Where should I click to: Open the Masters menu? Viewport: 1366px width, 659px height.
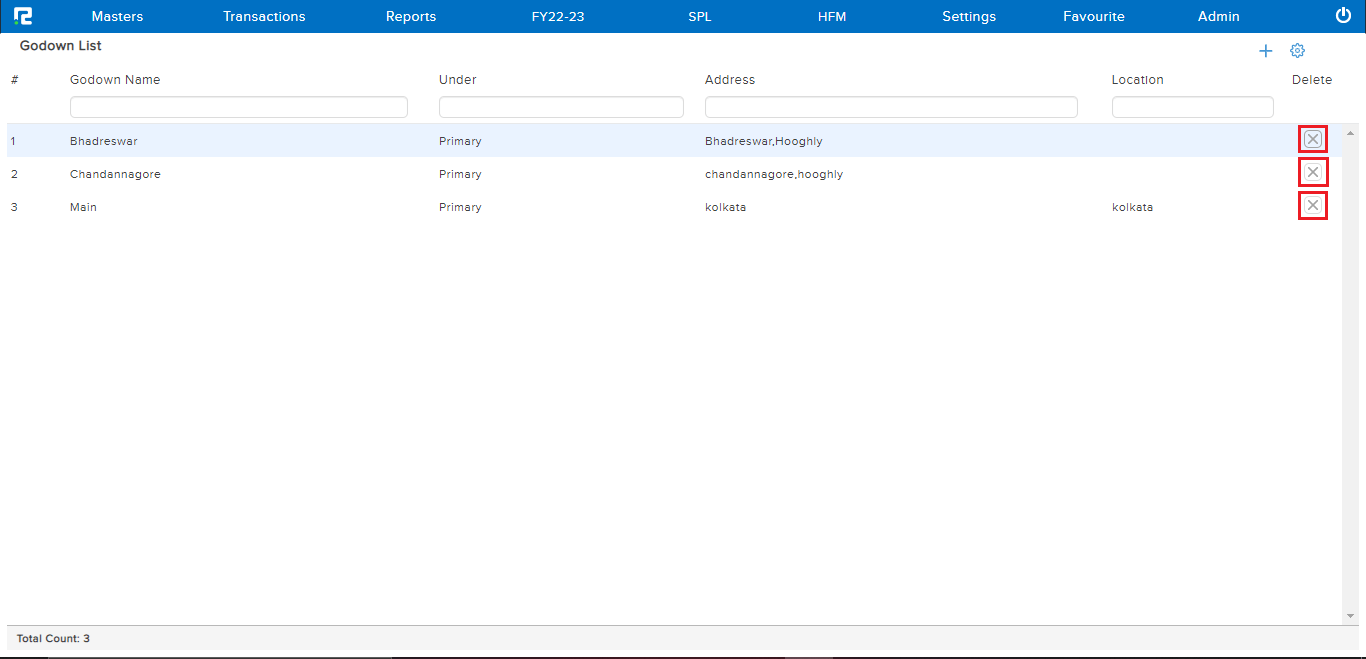pyautogui.click(x=117, y=17)
